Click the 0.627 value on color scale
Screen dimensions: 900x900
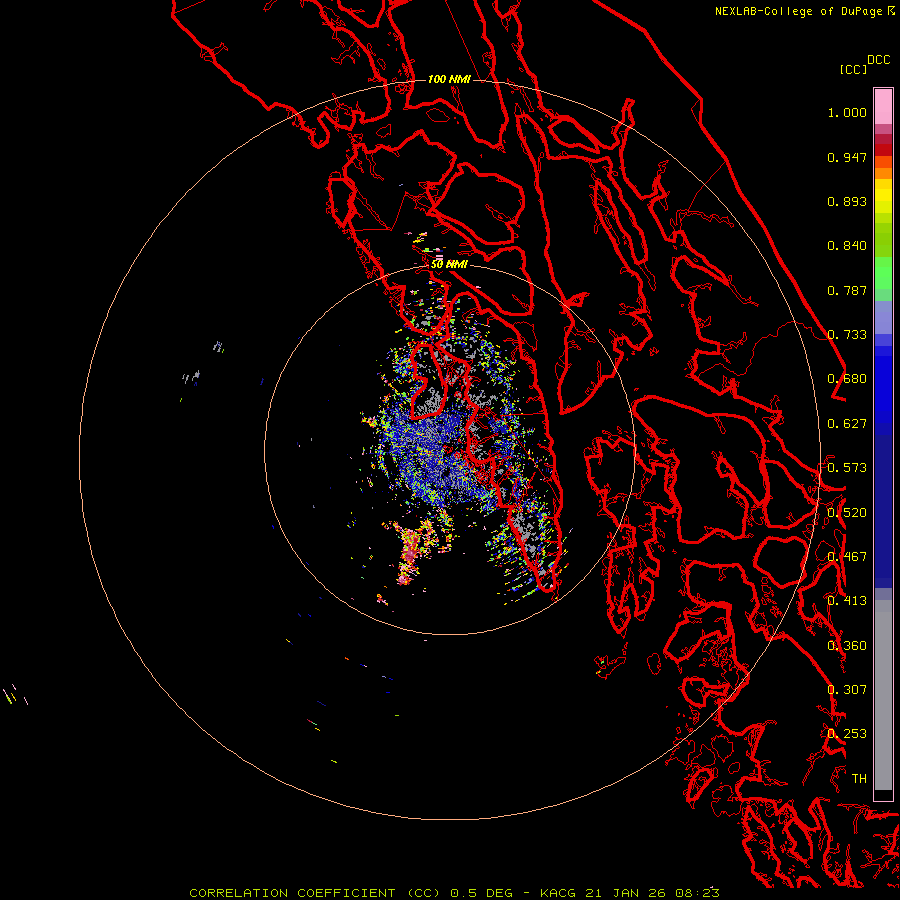point(847,424)
